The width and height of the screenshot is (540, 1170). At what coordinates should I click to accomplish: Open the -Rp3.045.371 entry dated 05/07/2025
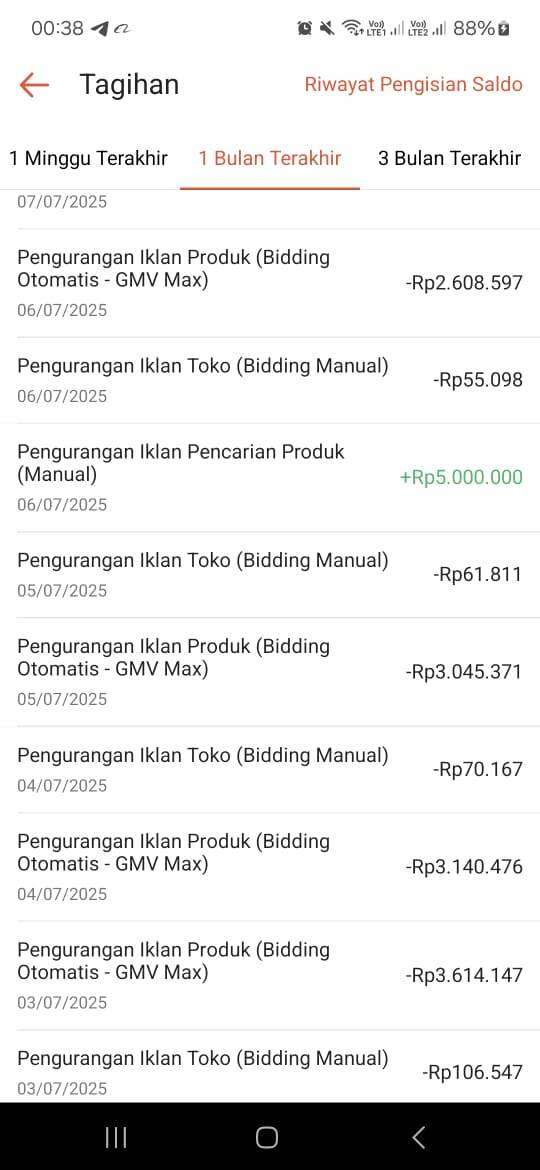click(270, 672)
